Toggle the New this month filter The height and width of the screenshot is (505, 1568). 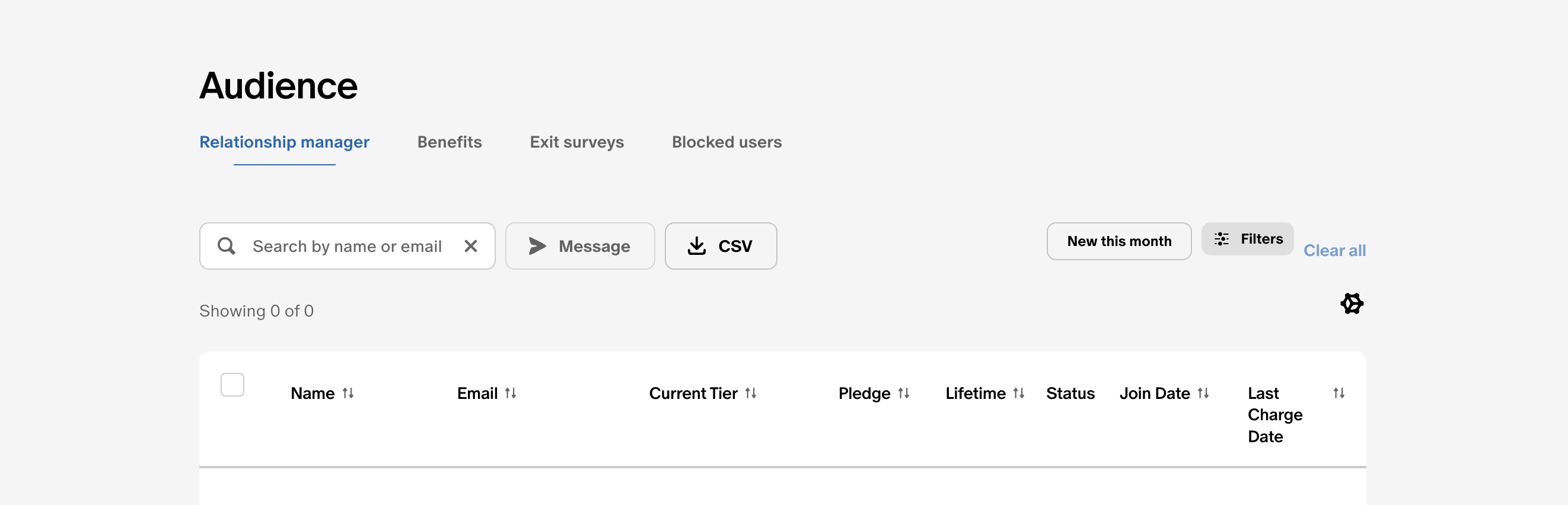(x=1119, y=241)
